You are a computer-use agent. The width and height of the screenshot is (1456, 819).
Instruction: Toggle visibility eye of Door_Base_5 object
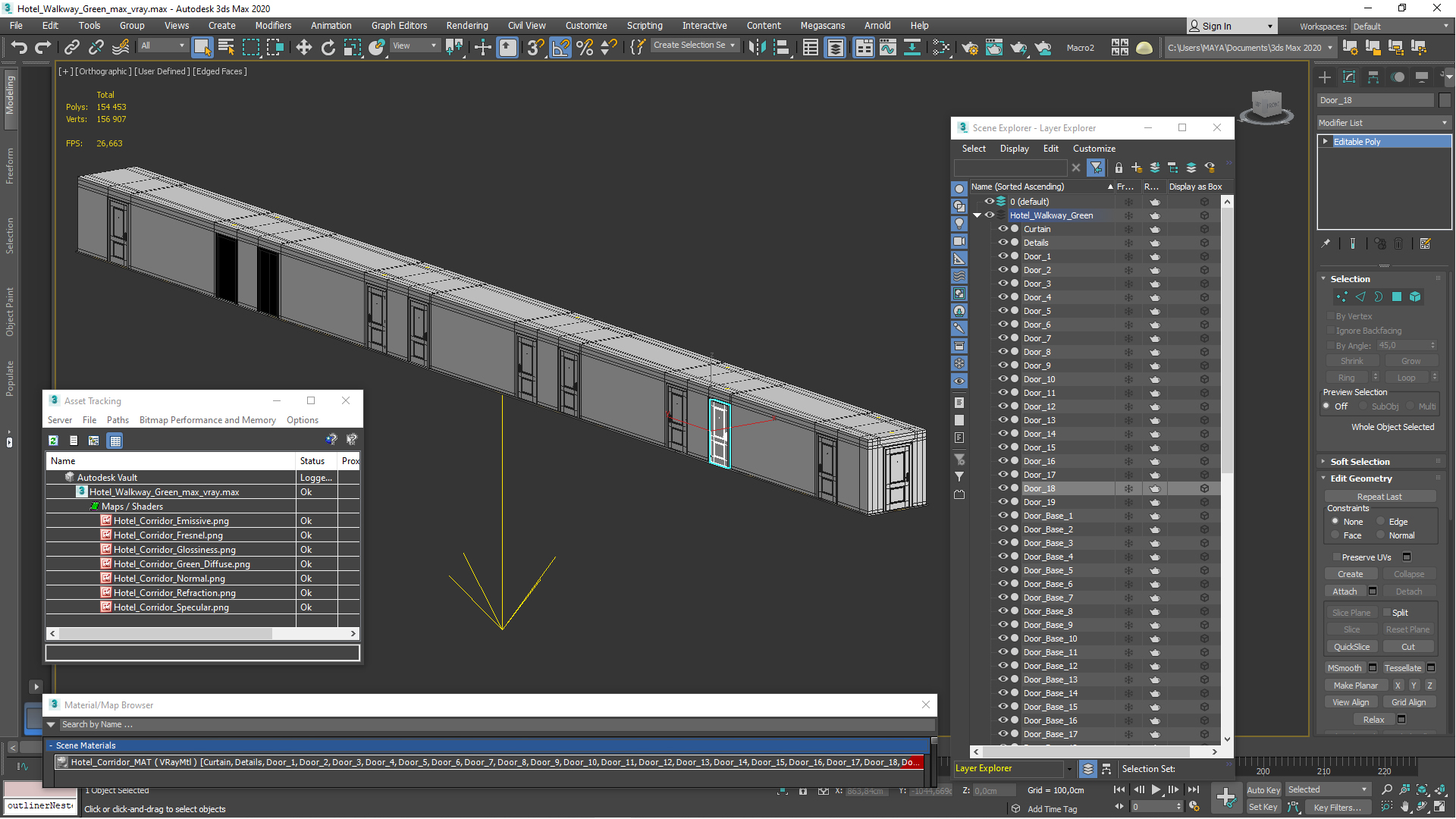coord(1003,570)
